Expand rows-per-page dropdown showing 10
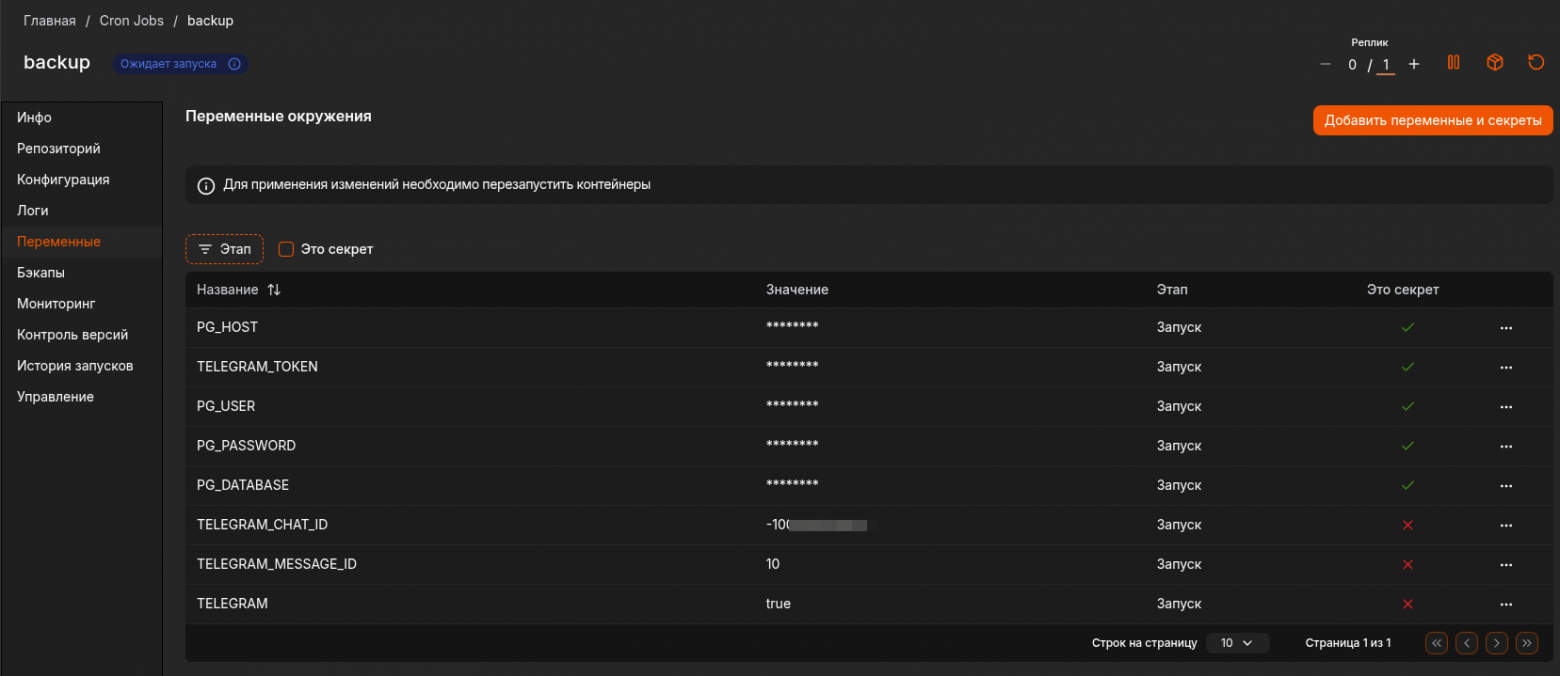1560x676 pixels. (x=1237, y=643)
